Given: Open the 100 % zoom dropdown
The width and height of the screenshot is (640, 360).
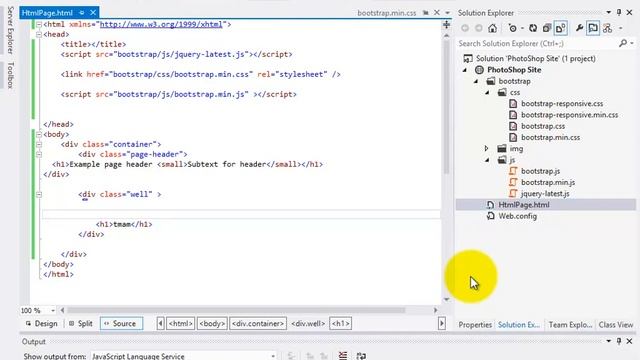Looking at the screenshot, I should click(53, 311).
